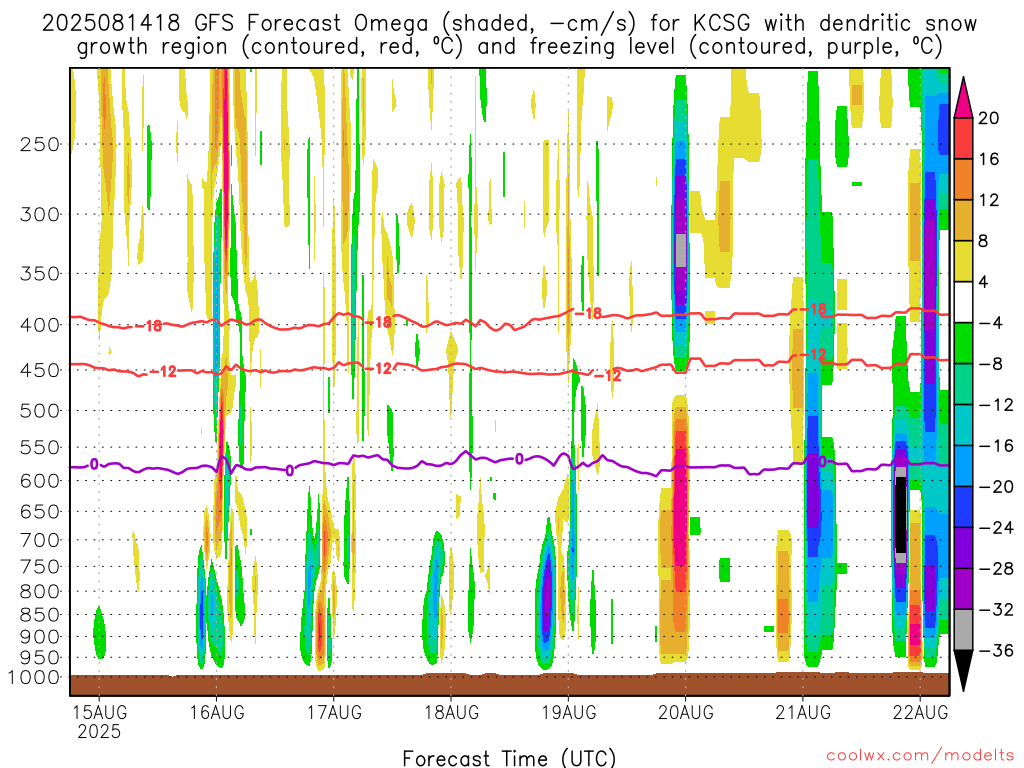The width and height of the screenshot is (1024, 768).
Task: Click the 700 pressure level label
Action: tap(40, 540)
